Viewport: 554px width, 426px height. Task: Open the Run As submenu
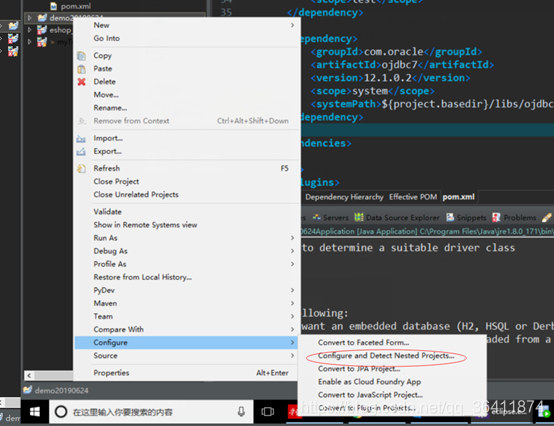pyautogui.click(x=187, y=238)
